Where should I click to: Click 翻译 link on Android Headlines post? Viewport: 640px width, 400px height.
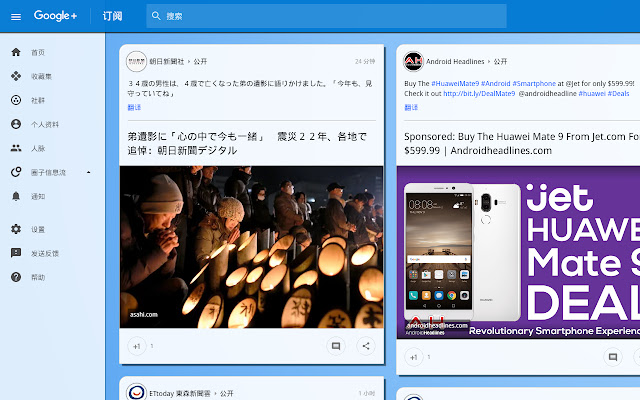click(411, 107)
